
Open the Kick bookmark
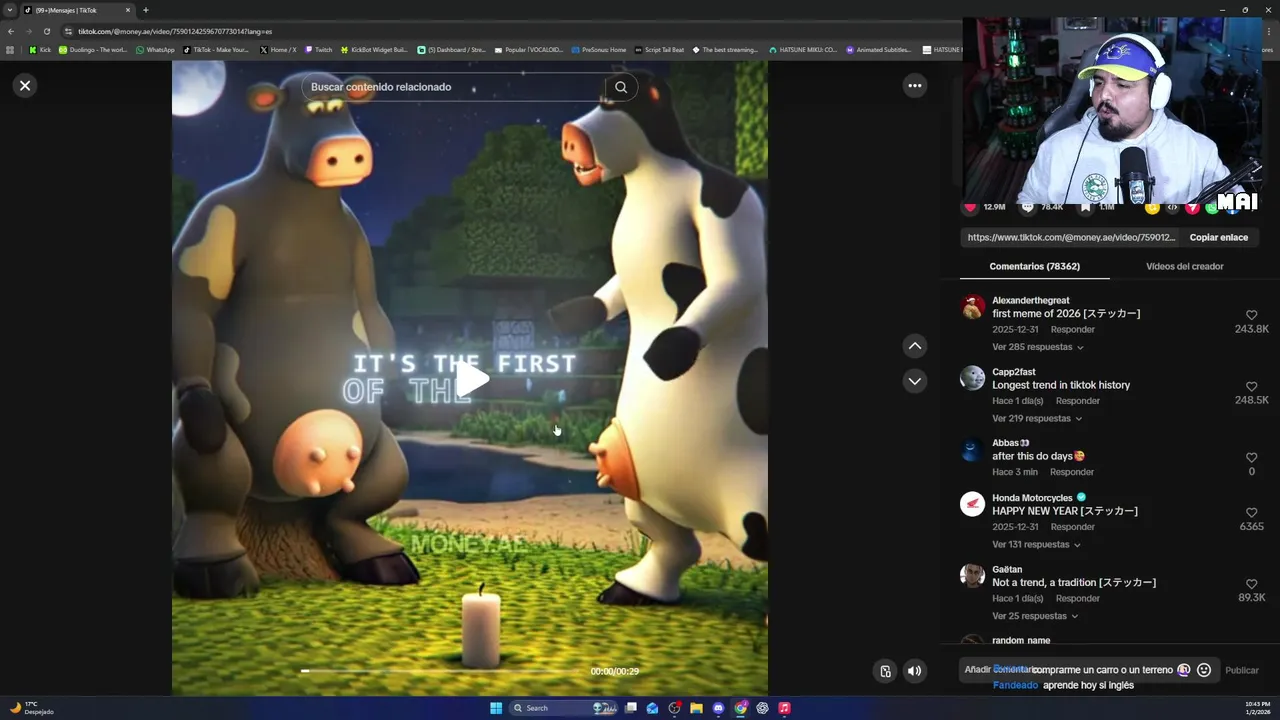(x=40, y=49)
